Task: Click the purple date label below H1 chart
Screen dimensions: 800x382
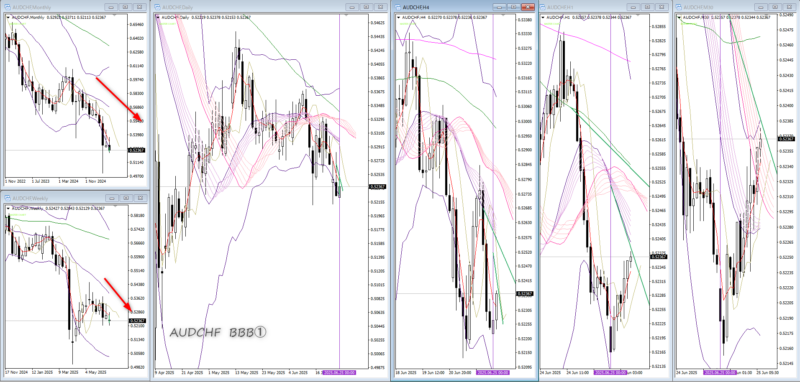Action: (x=611, y=372)
